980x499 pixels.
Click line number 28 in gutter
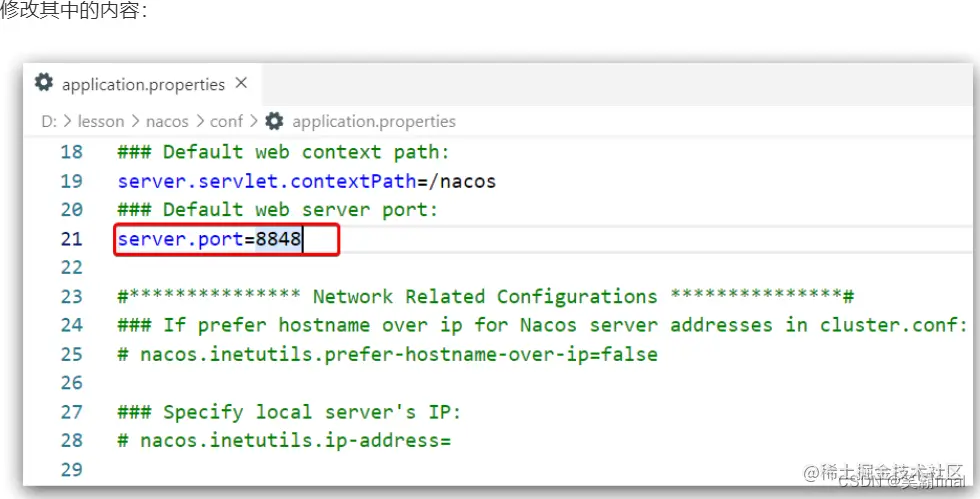click(x=71, y=441)
